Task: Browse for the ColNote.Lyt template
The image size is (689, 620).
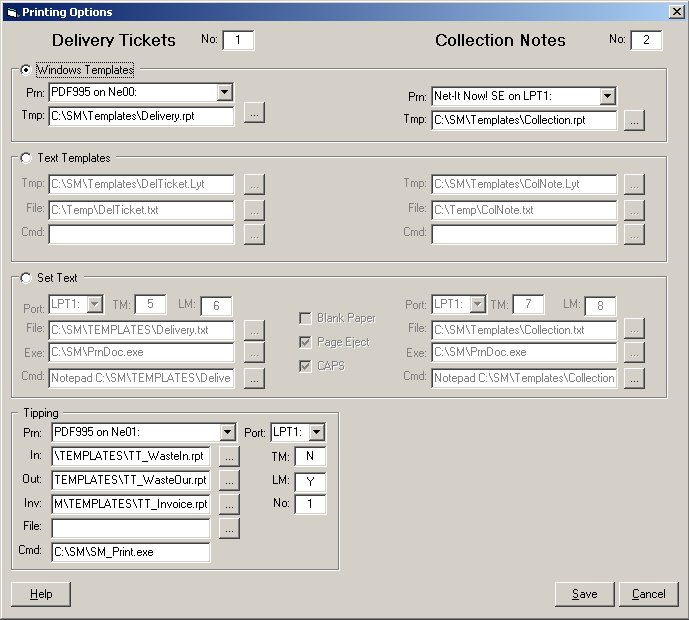Action: (634, 184)
